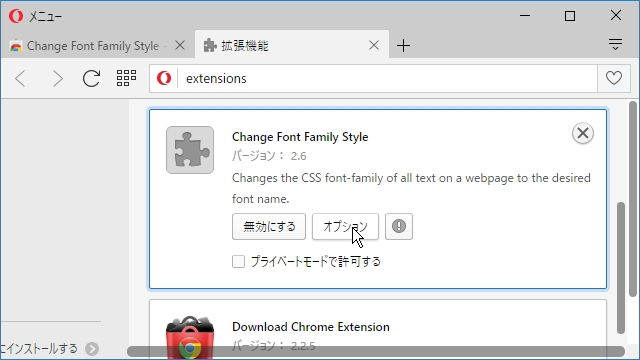
Task: Click the vertical scrollbar thumb
Action: click(621, 267)
